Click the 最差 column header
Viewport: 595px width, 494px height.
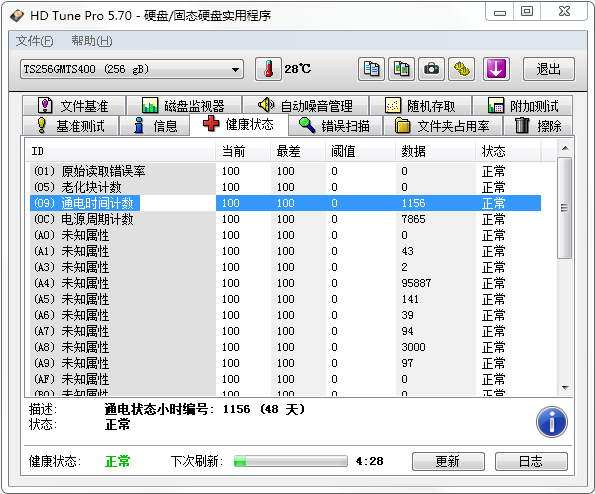298,151
